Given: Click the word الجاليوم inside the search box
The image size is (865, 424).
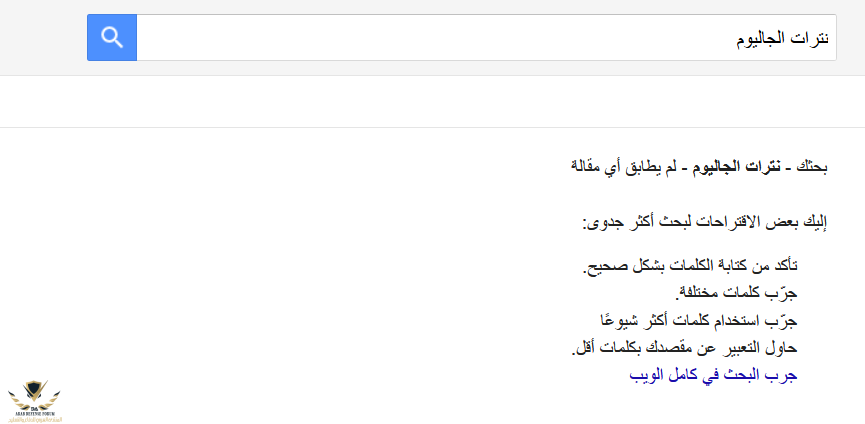Looking at the screenshot, I should pyautogui.click(x=765, y=39).
